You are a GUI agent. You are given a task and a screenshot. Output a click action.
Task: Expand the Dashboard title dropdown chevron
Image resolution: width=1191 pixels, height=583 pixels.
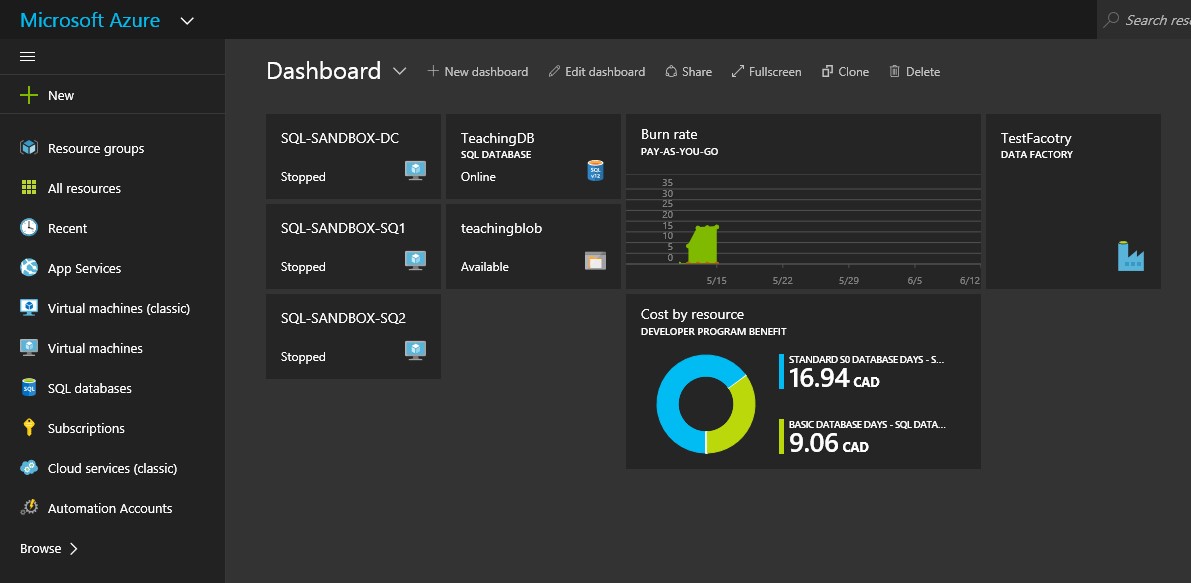(x=400, y=71)
